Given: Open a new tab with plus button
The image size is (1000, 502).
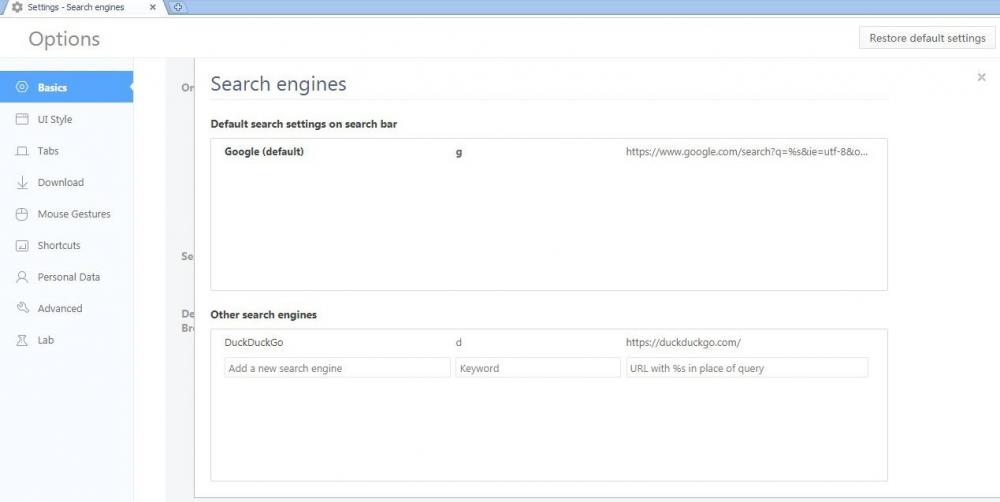Looking at the screenshot, I should click(178, 7).
